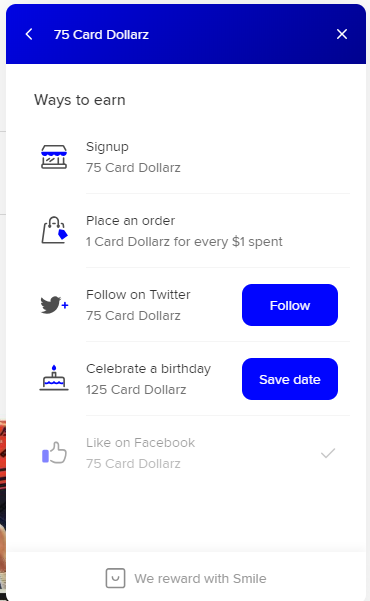Follow on Twitter with the Follow button
Screen dimensions: 370x601
290,305
